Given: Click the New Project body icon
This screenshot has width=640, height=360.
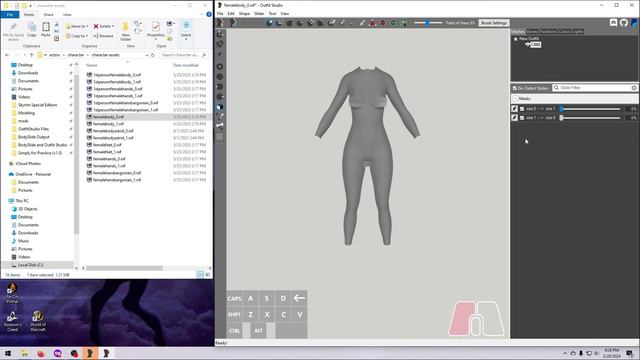Looking at the screenshot, I should click(x=221, y=23).
